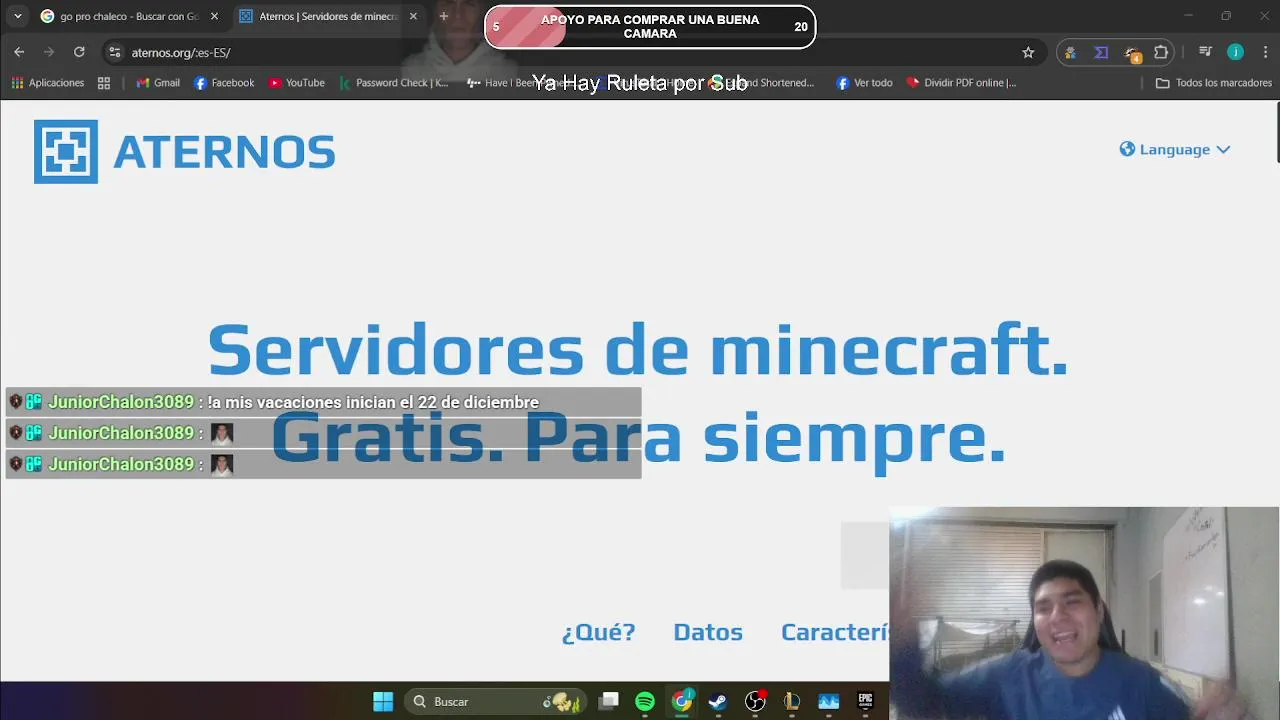Viewport: 1280px width, 720px height.
Task: Go back with the browser back arrow
Action: pos(19,52)
